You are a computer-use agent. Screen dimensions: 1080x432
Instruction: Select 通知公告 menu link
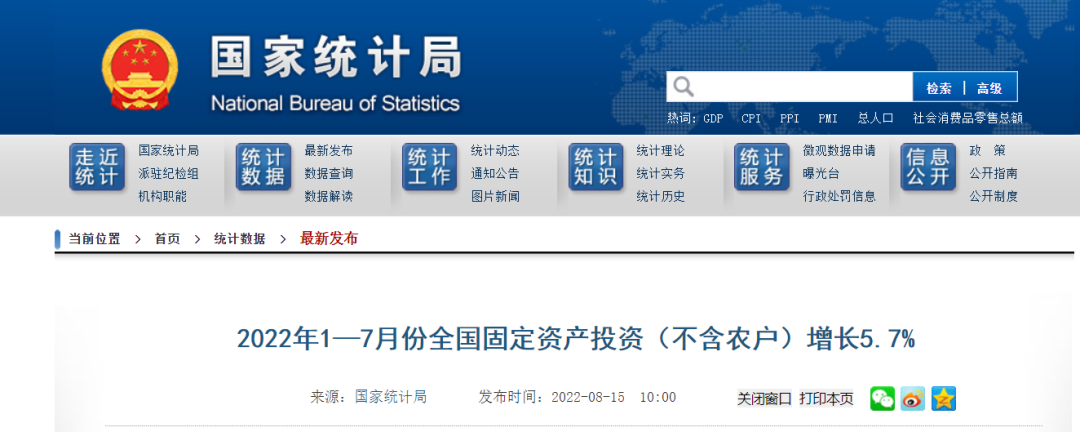495,173
